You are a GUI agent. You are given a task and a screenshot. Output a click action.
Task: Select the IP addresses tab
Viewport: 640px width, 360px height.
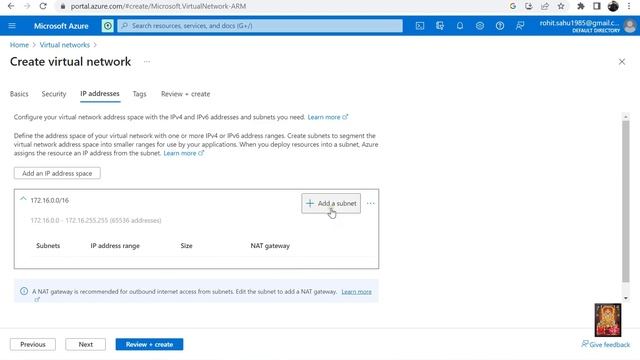[x=100, y=94]
